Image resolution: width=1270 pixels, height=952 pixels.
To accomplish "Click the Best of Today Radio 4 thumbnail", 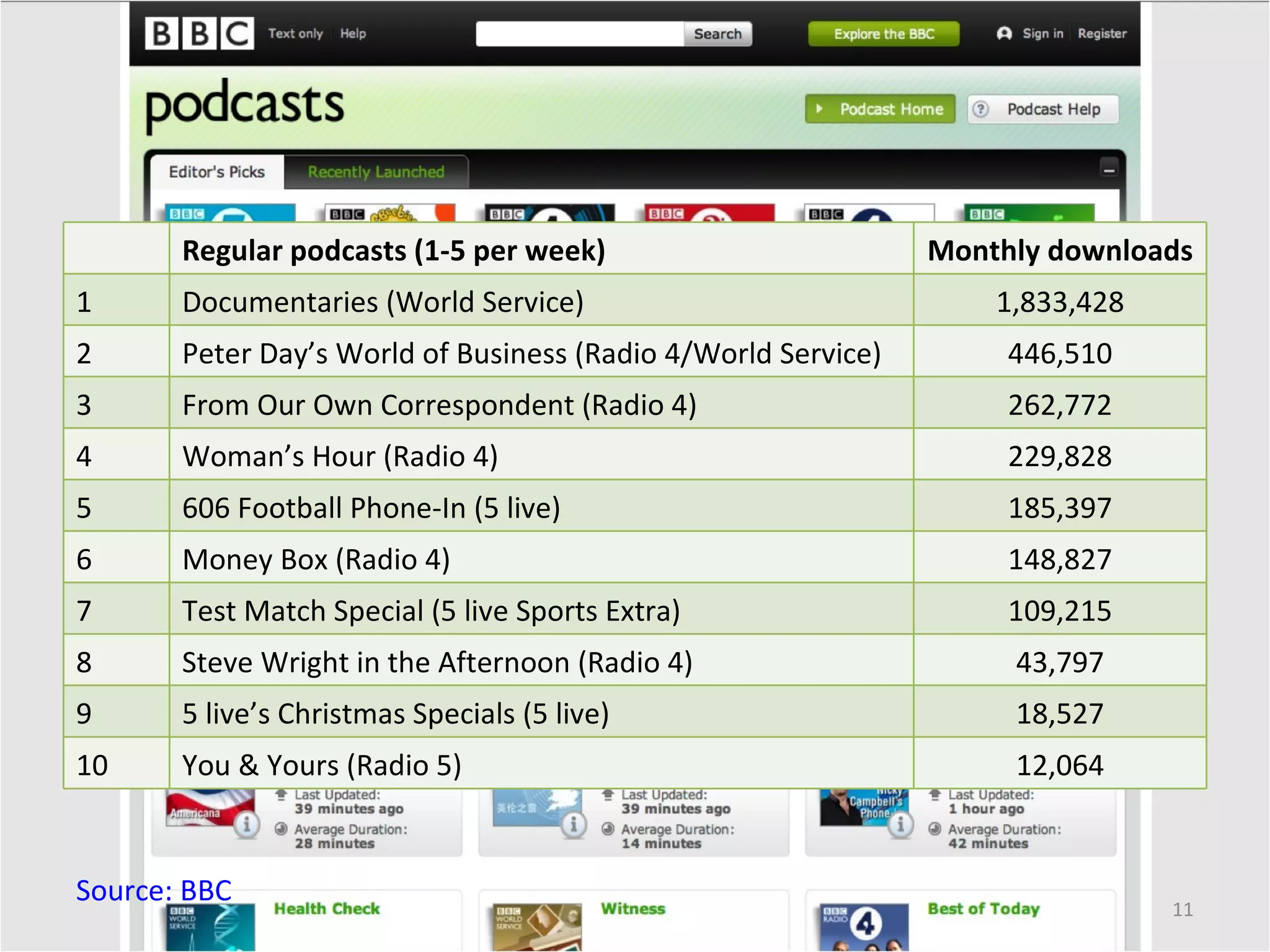I will [864, 927].
